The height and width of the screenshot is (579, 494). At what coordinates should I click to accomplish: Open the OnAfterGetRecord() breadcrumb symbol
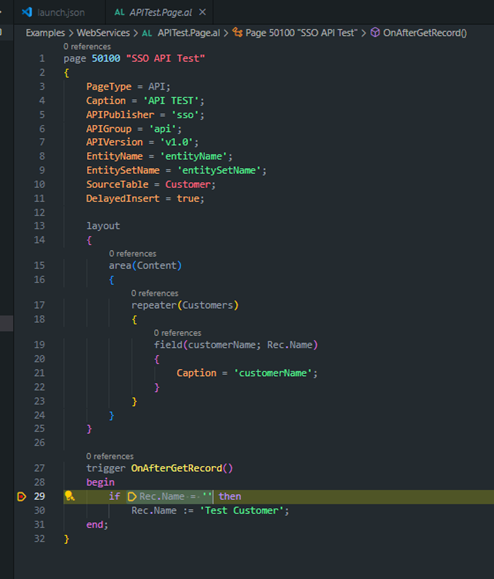click(425, 33)
